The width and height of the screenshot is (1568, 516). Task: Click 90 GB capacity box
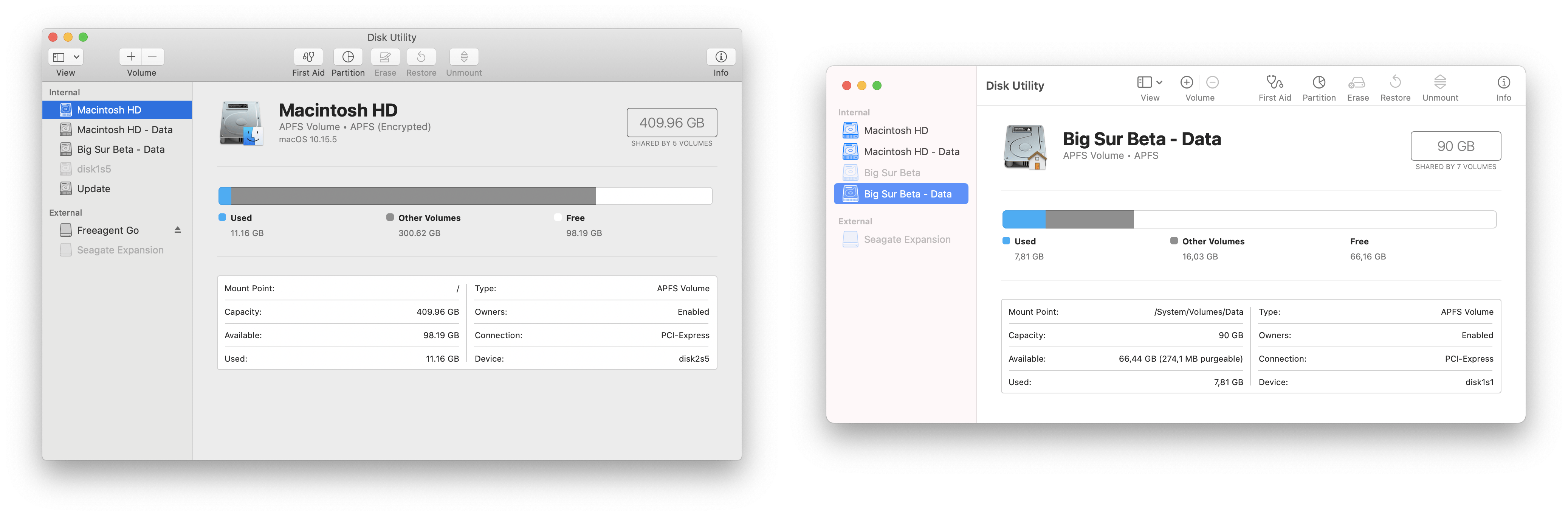coord(1455,146)
